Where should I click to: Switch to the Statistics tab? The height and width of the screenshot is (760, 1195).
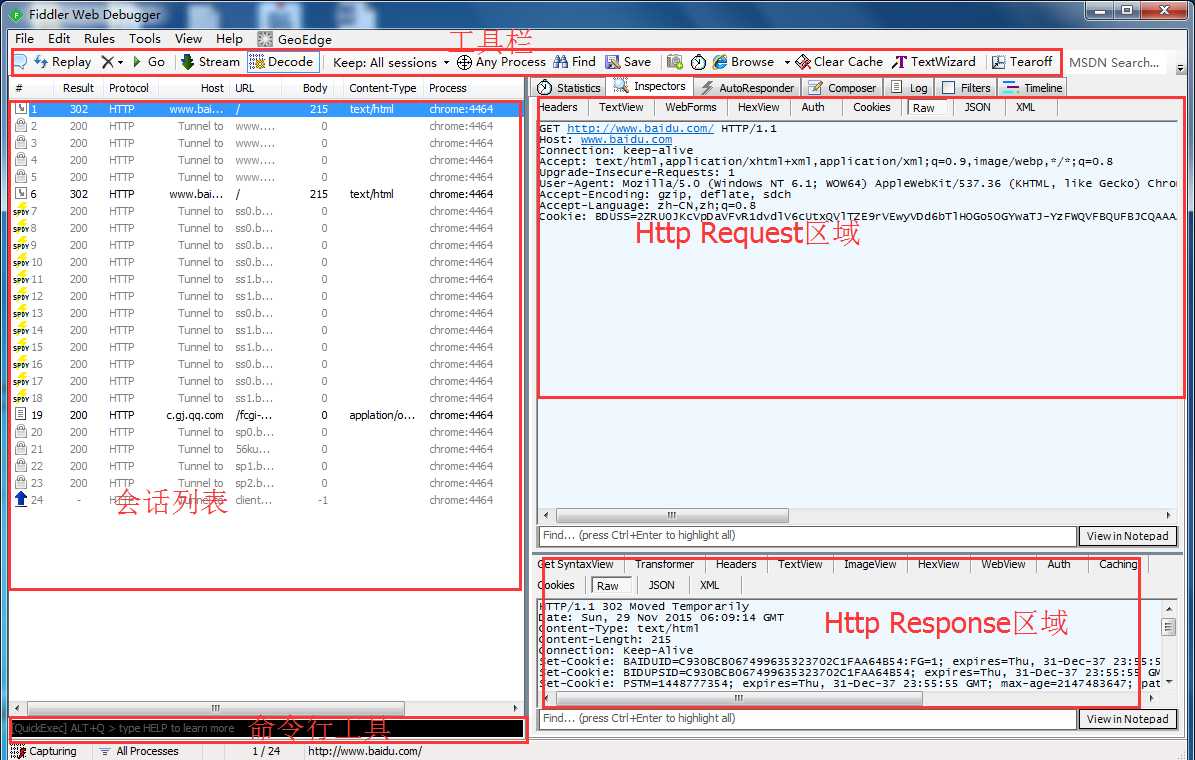click(569, 88)
